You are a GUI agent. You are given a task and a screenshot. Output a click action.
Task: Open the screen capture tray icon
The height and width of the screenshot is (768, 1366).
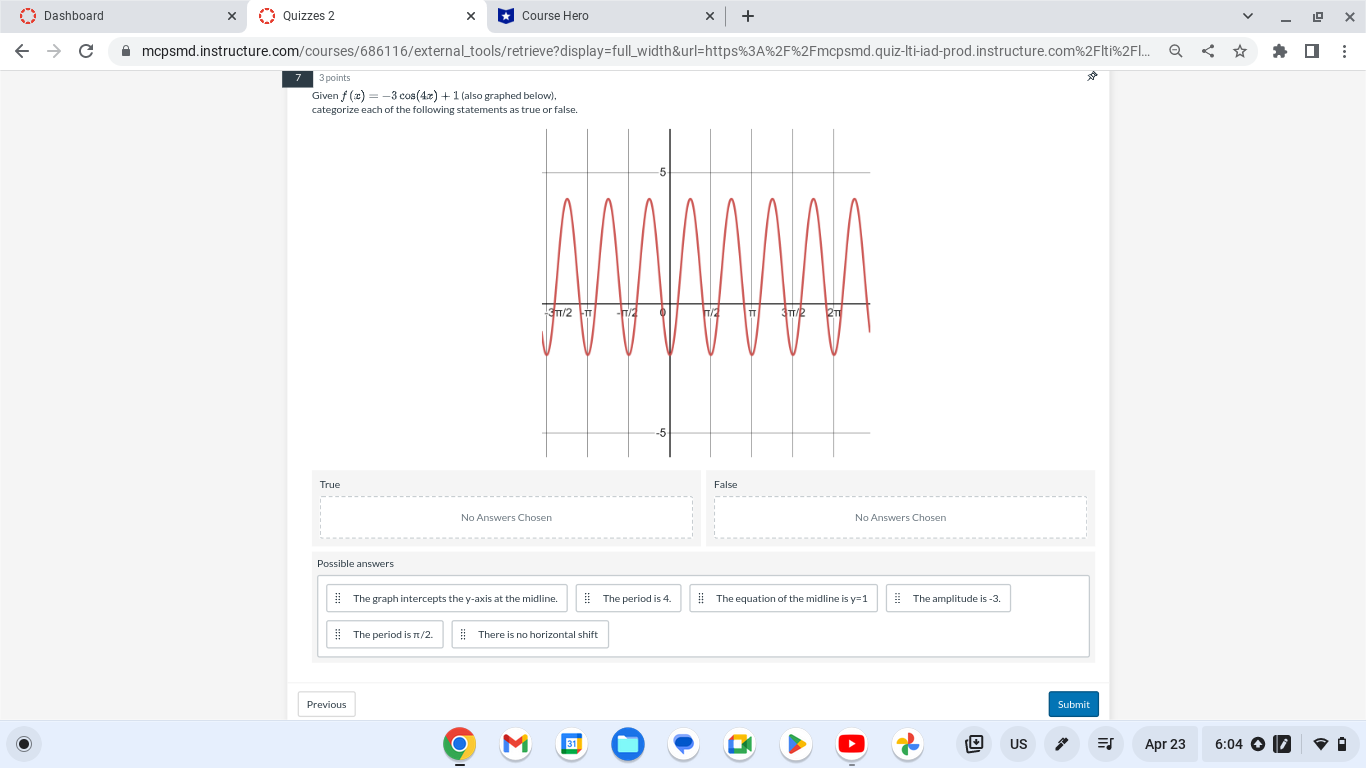[x=973, y=744]
